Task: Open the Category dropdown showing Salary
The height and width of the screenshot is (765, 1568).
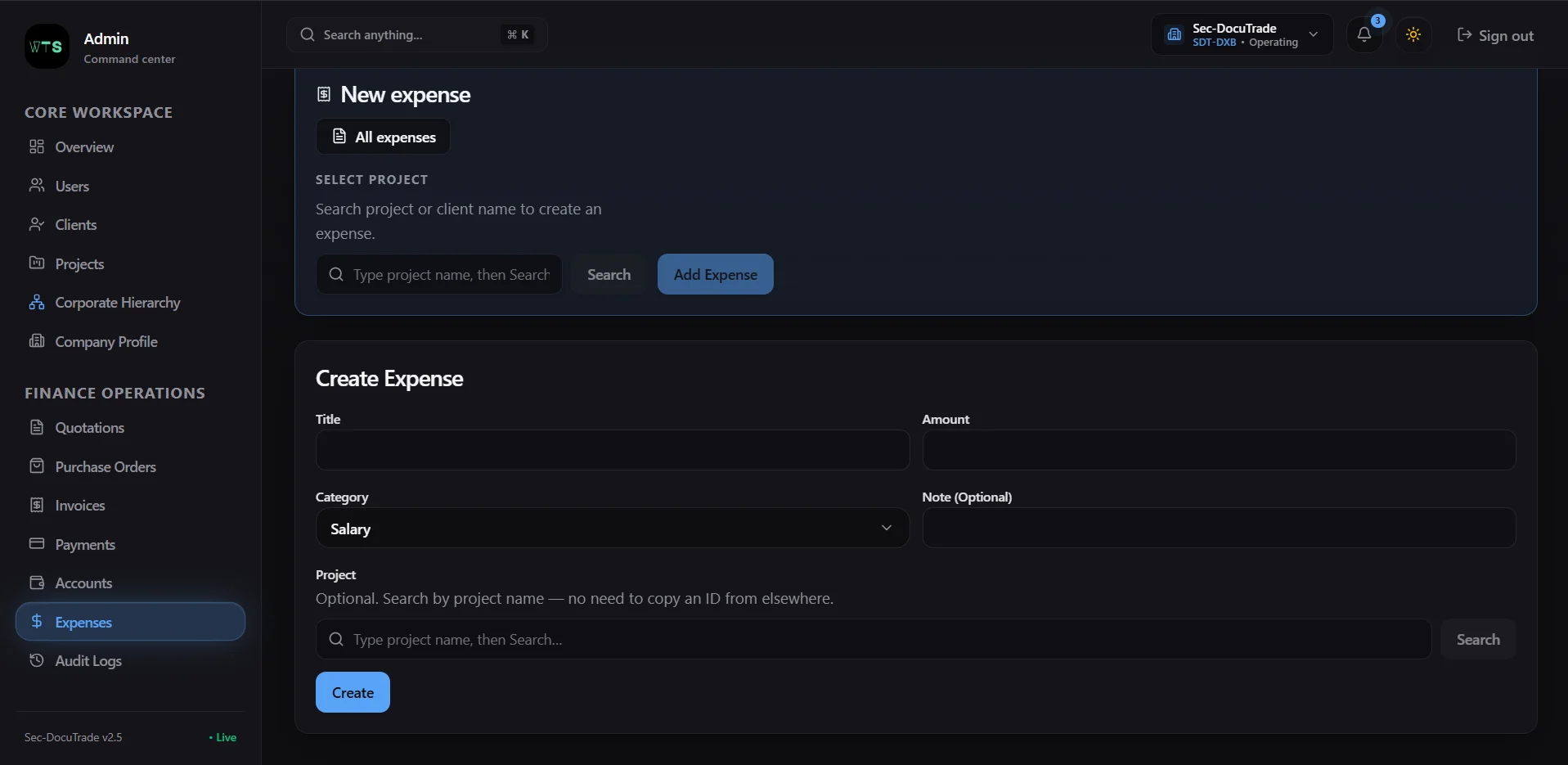Action: tap(613, 529)
